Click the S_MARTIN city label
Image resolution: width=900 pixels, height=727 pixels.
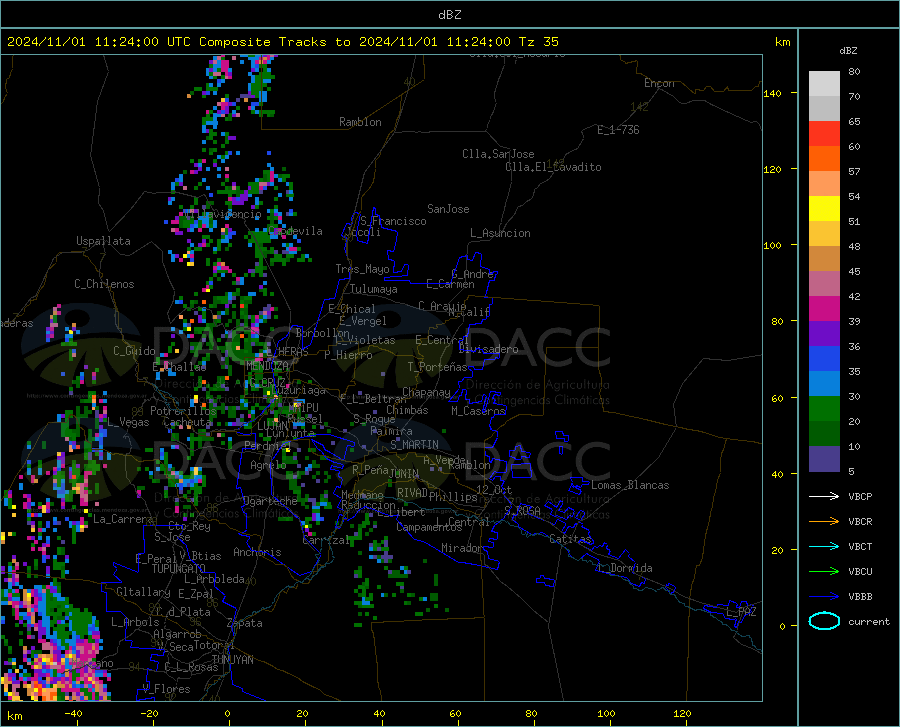pyautogui.click(x=414, y=445)
